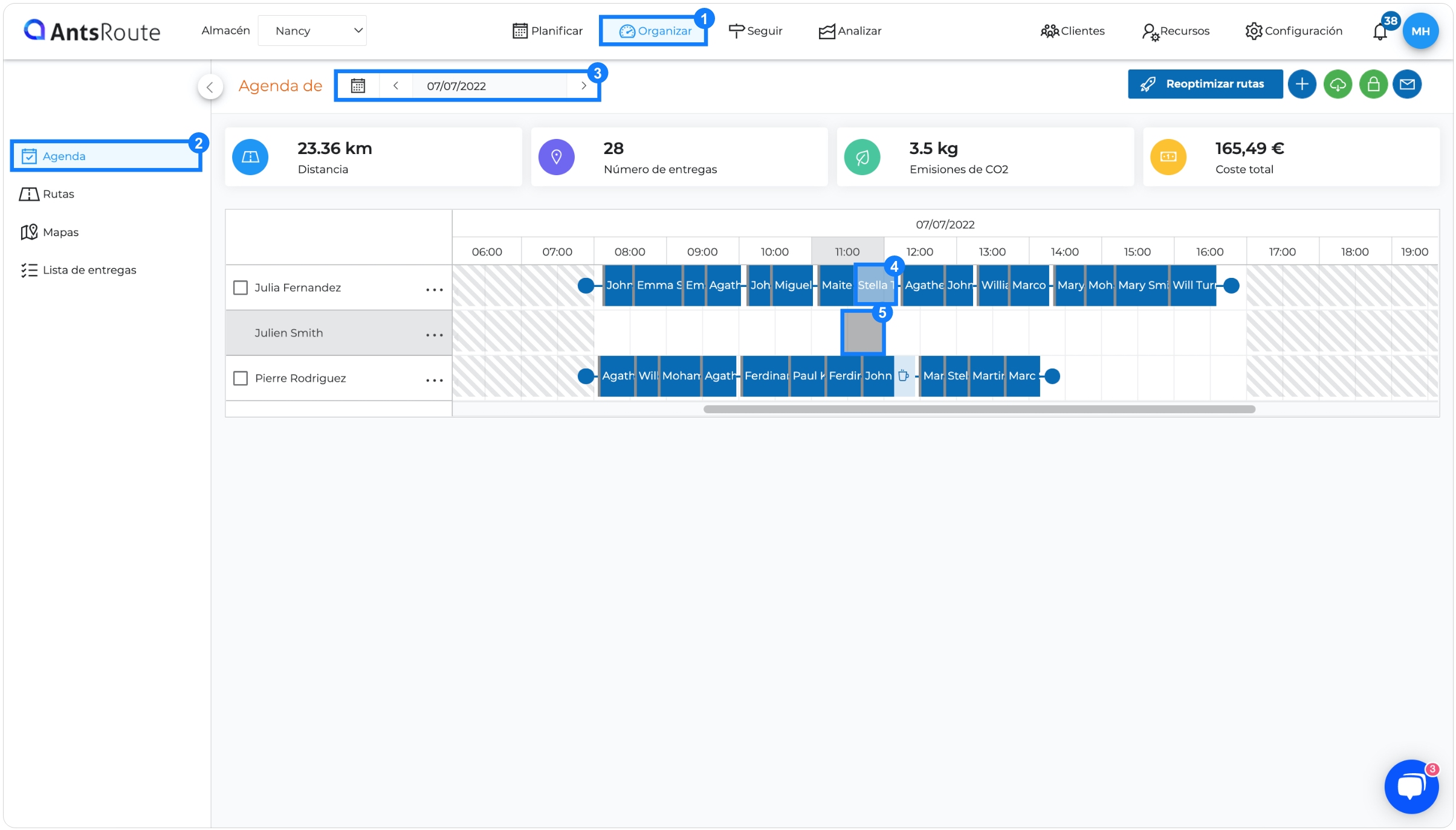Image resolution: width=1456 pixels, height=830 pixels.
Task: Switch to the Organizar tab
Action: tap(655, 31)
